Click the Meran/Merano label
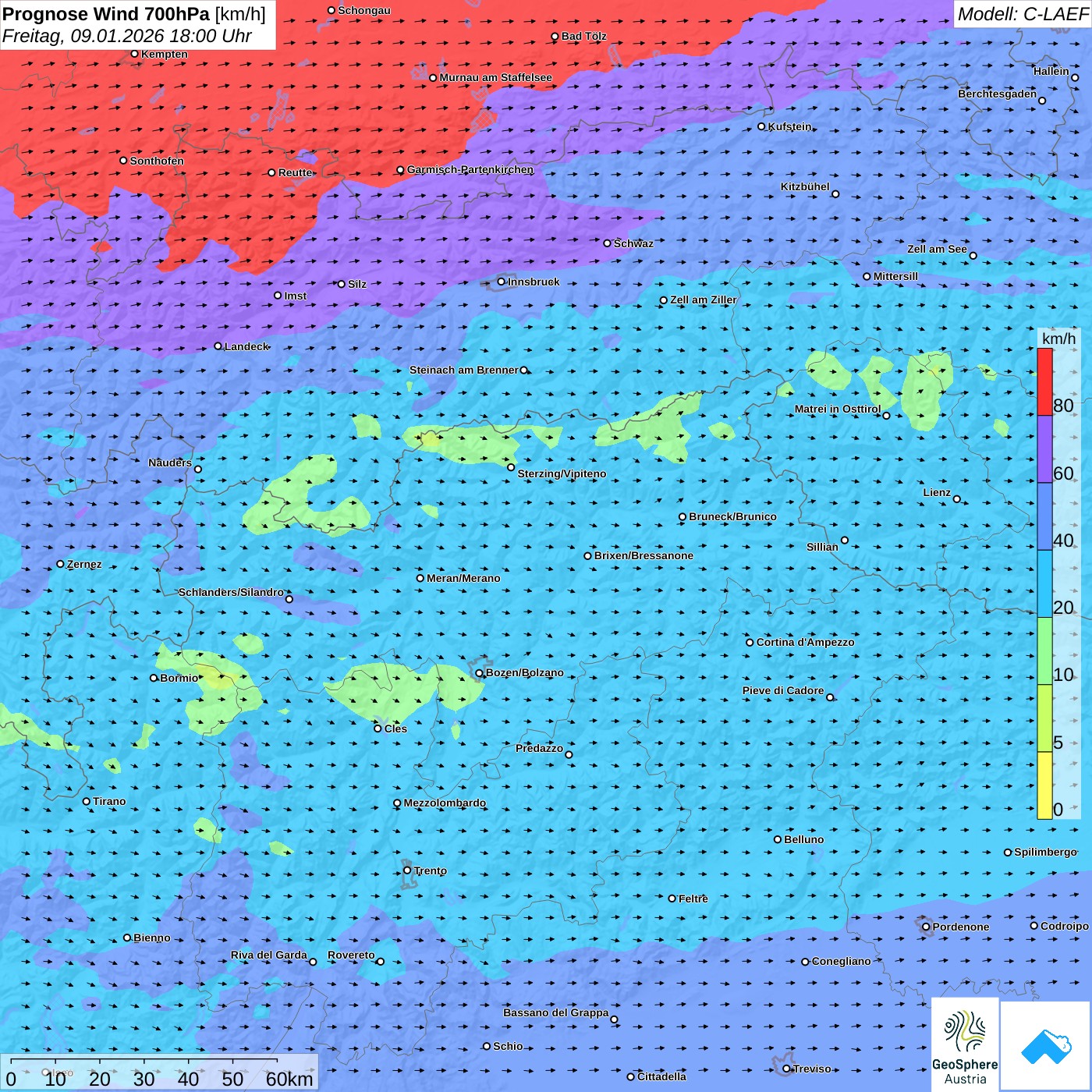Screen dimensions: 1092x1092 tap(463, 578)
